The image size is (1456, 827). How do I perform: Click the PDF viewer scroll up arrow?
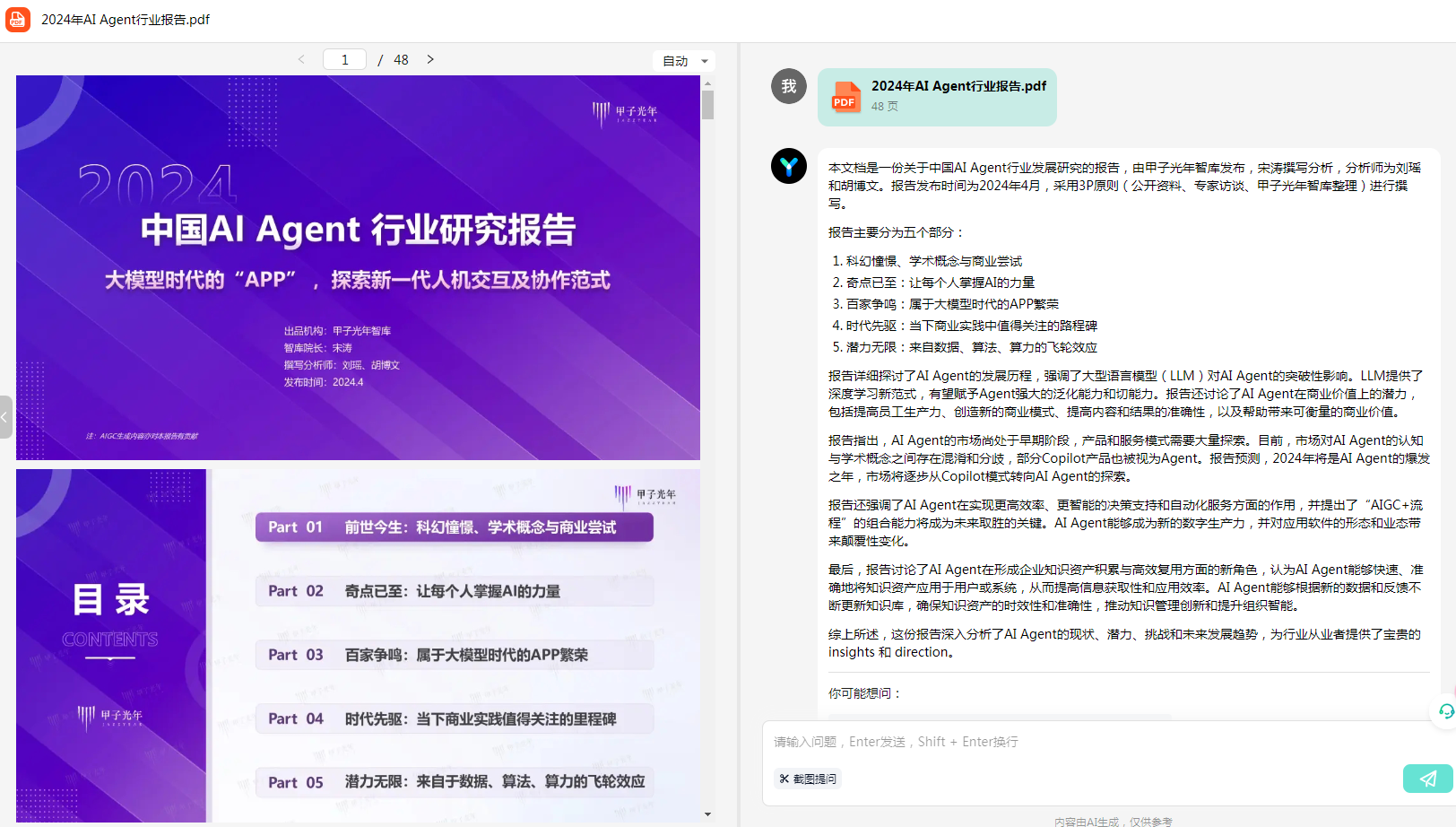[x=708, y=83]
